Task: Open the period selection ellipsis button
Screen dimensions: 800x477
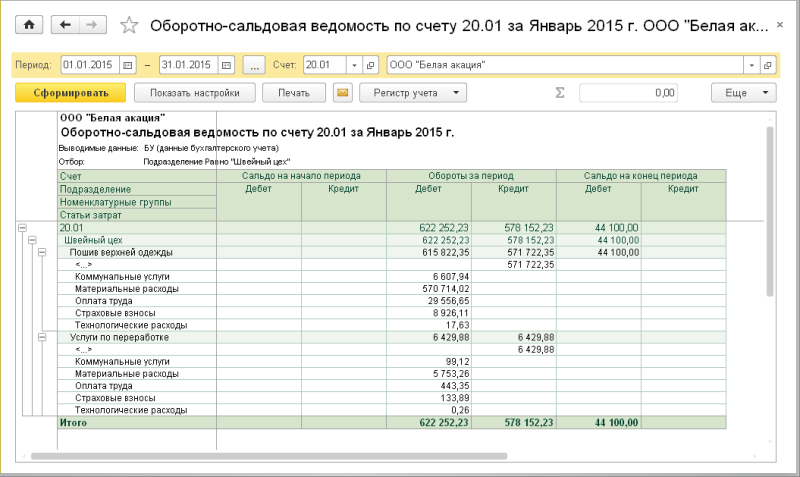Action: (x=254, y=65)
